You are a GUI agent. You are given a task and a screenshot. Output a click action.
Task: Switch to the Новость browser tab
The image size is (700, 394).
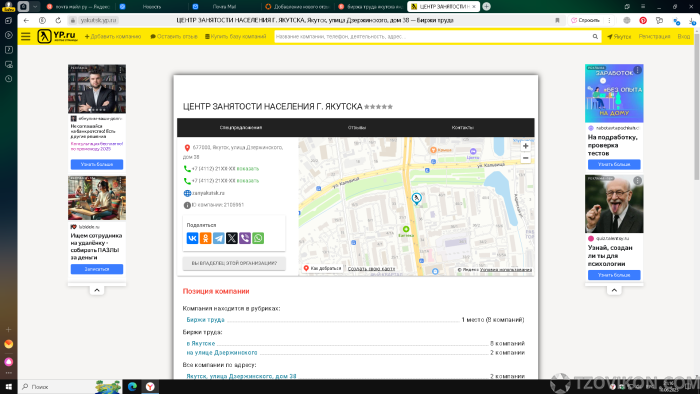coord(152,7)
